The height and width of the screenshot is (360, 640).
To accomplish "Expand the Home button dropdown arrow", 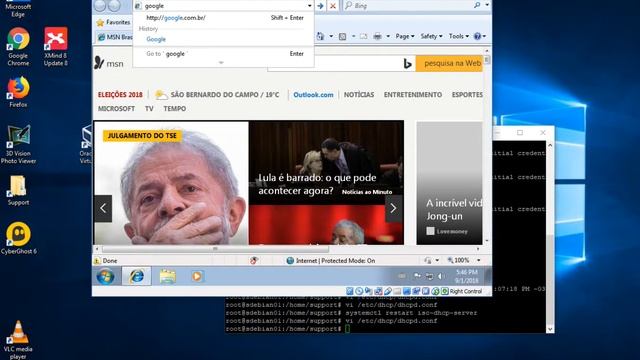I will tap(331, 36).
